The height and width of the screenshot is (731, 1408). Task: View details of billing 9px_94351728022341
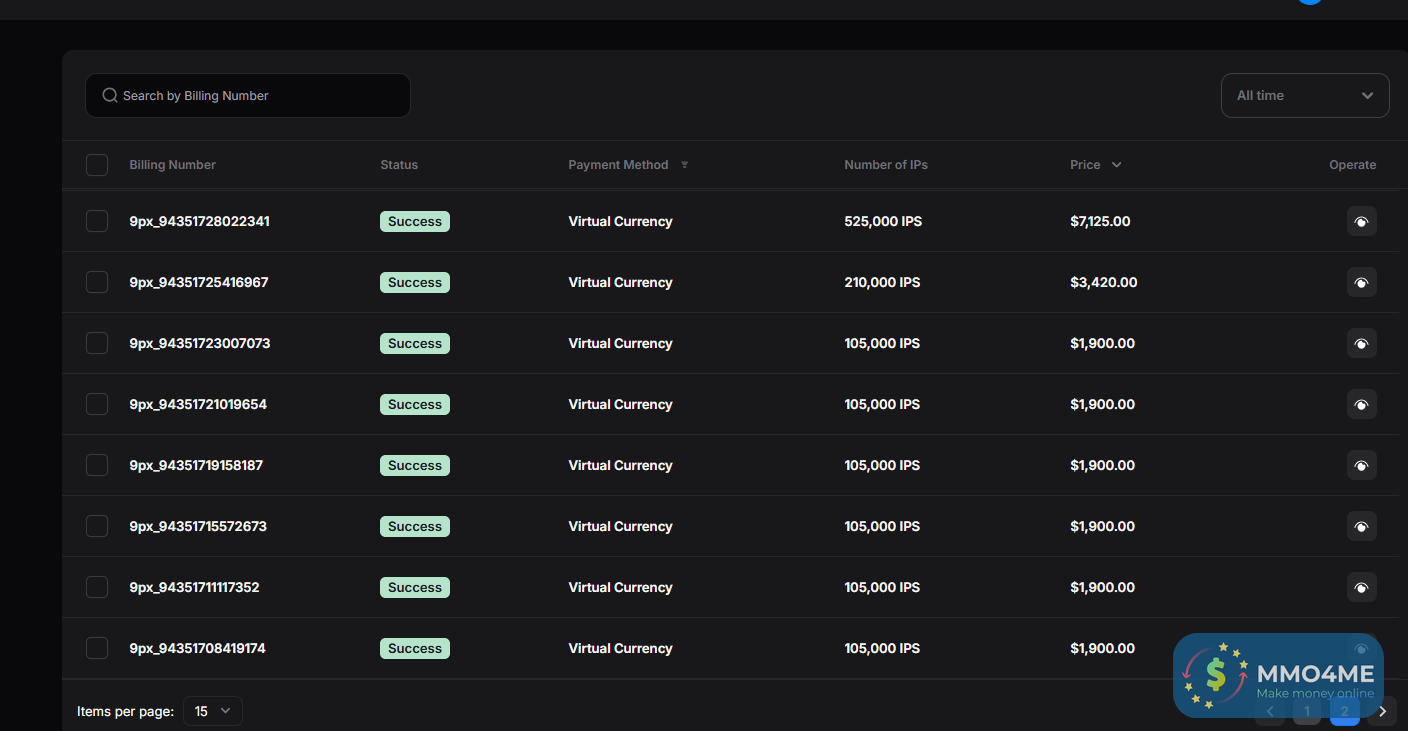click(x=1361, y=221)
